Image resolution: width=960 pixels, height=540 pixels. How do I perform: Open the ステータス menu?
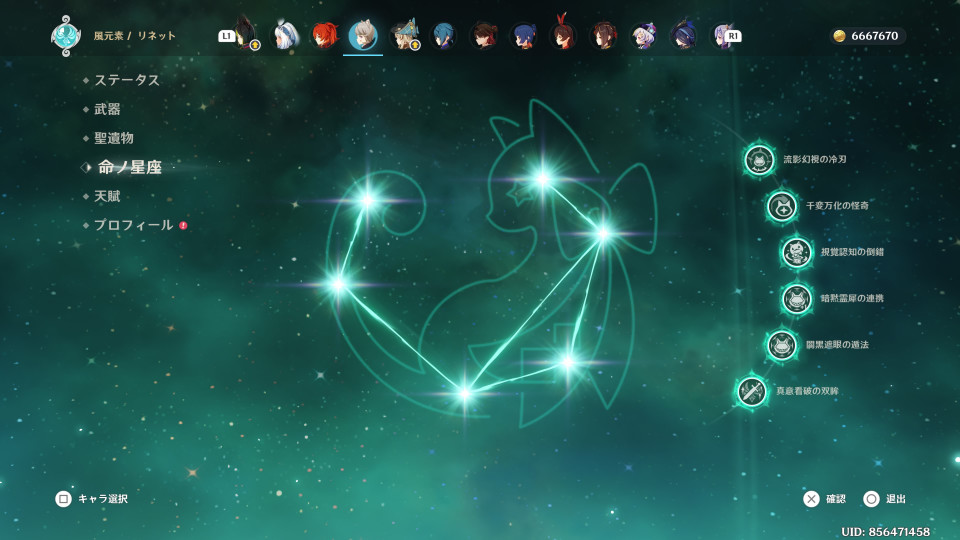click(x=127, y=80)
